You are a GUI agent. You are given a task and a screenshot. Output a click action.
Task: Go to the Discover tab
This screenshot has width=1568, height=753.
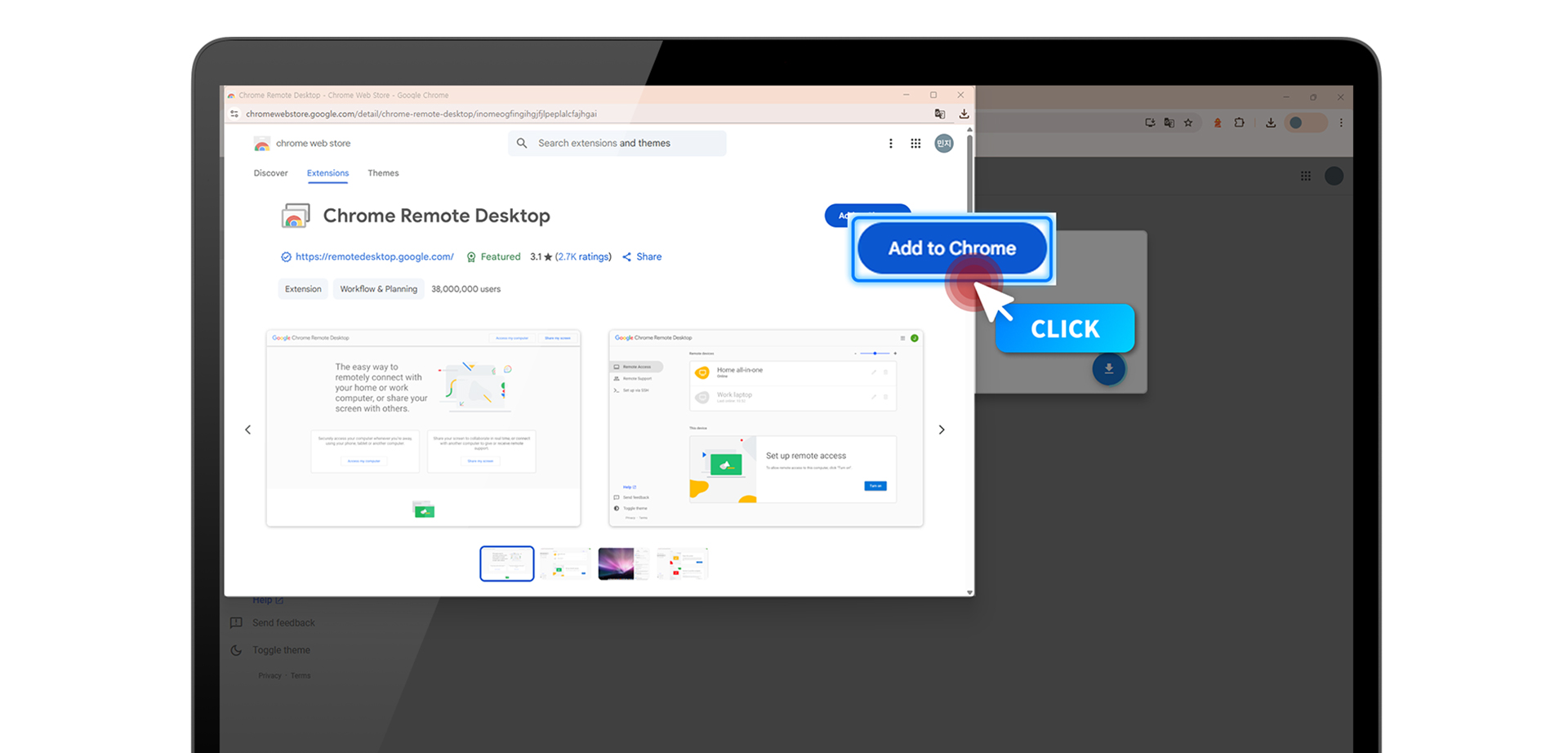pos(270,173)
